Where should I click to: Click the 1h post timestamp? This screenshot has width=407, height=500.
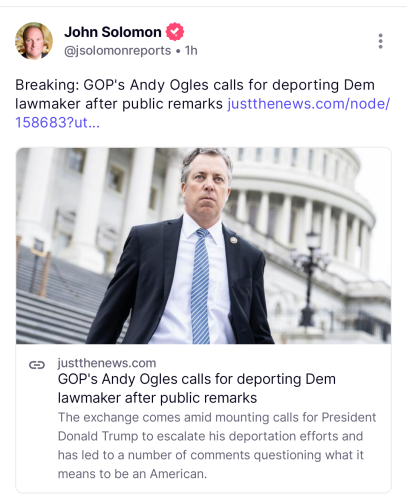[191, 51]
